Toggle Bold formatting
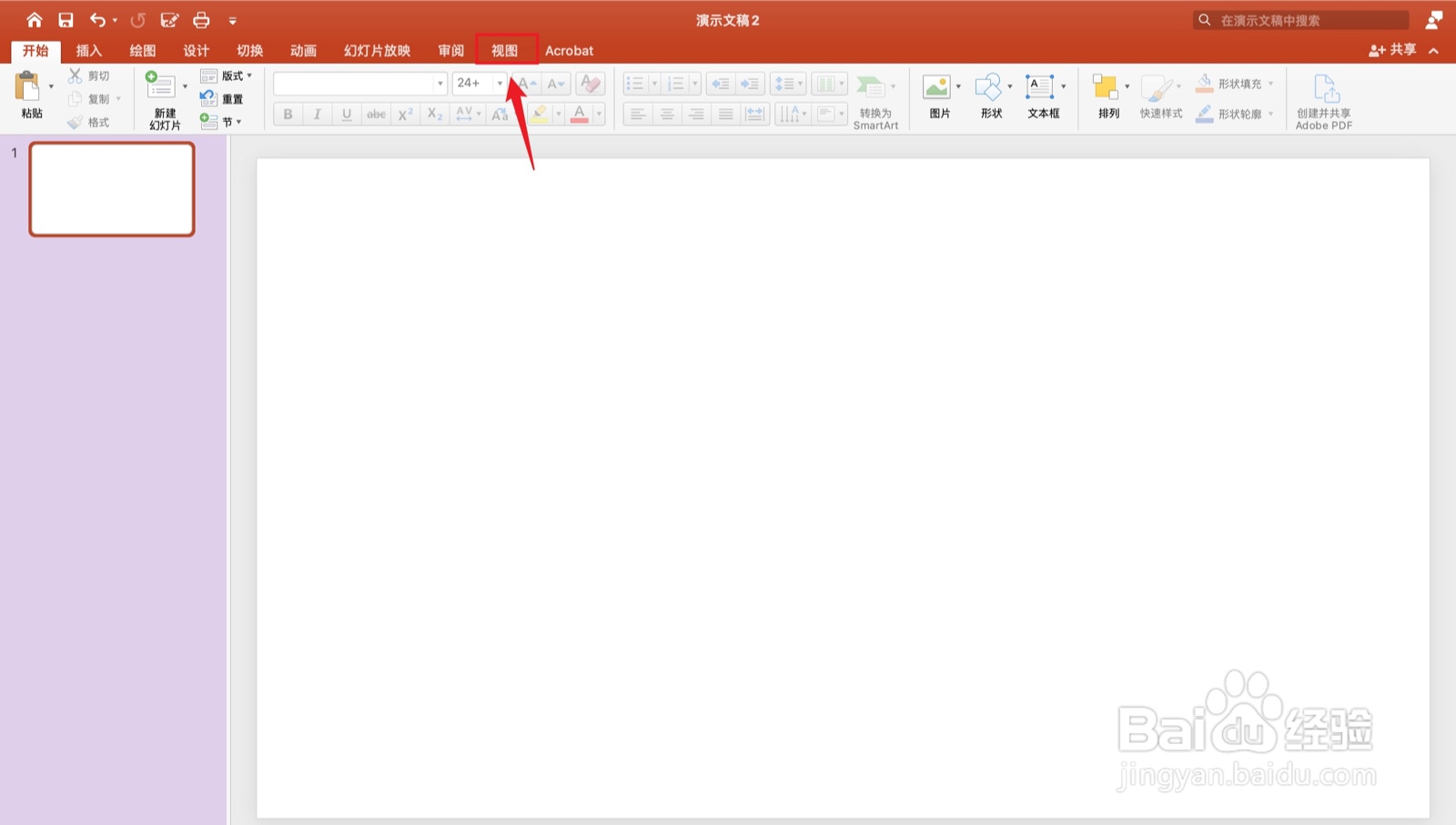The height and width of the screenshot is (825, 1456). (x=288, y=114)
